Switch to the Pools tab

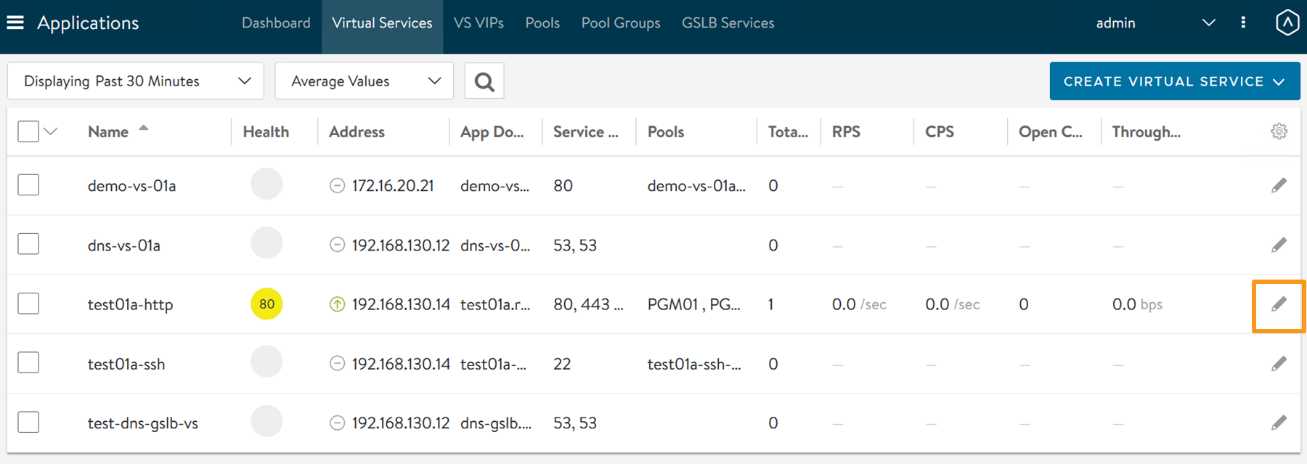(x=542, y=23)
